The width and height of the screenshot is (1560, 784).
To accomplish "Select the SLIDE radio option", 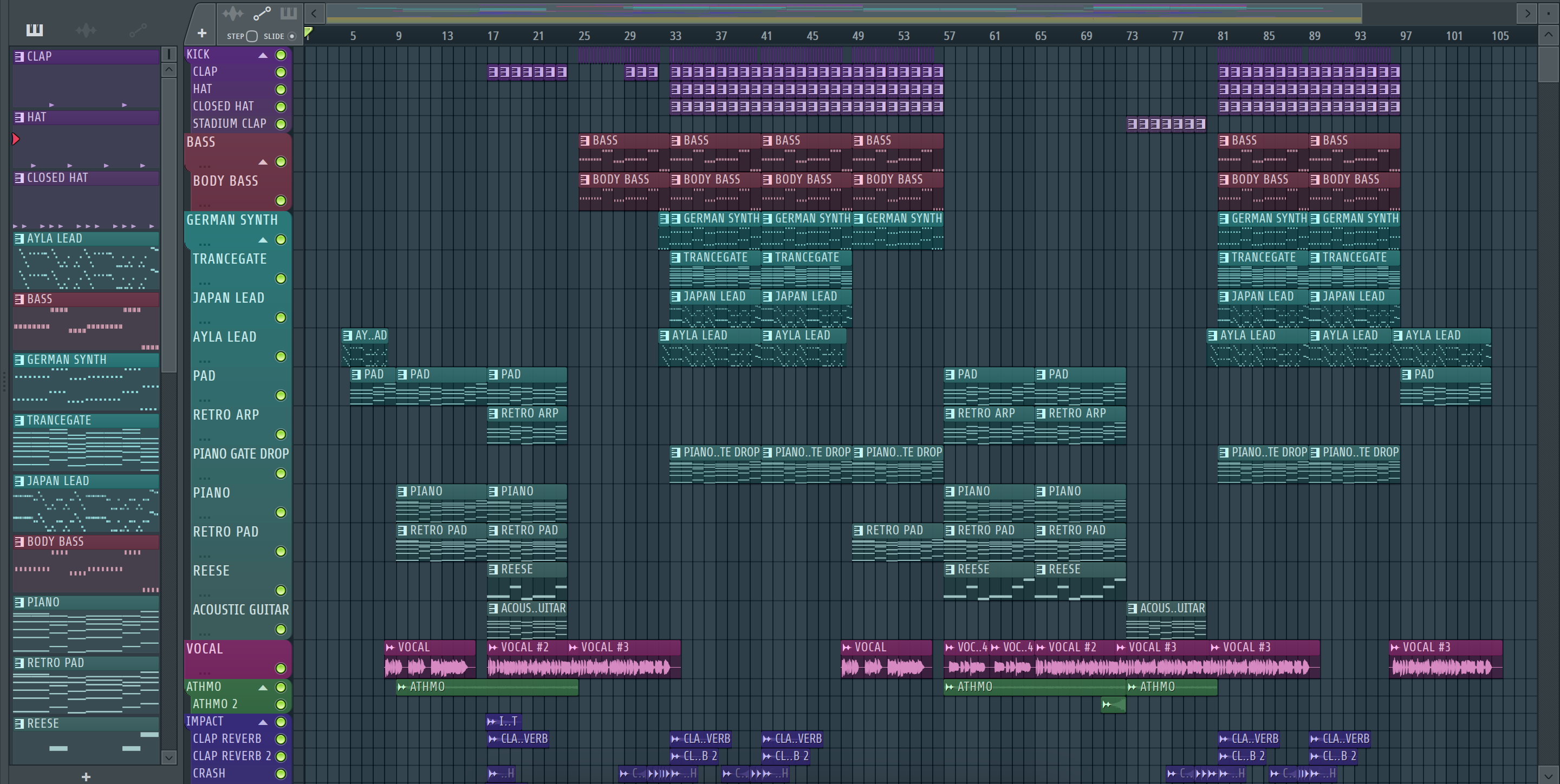I will coord(292,36).
